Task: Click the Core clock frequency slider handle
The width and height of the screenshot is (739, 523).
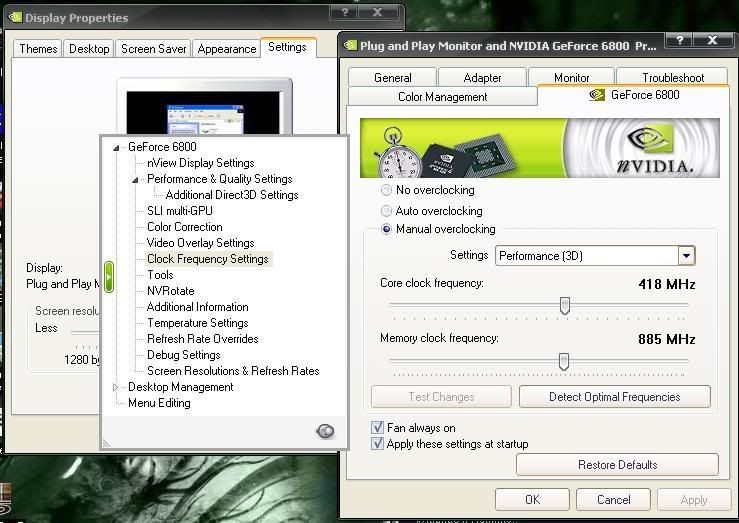Action: (x=565, y=305)
